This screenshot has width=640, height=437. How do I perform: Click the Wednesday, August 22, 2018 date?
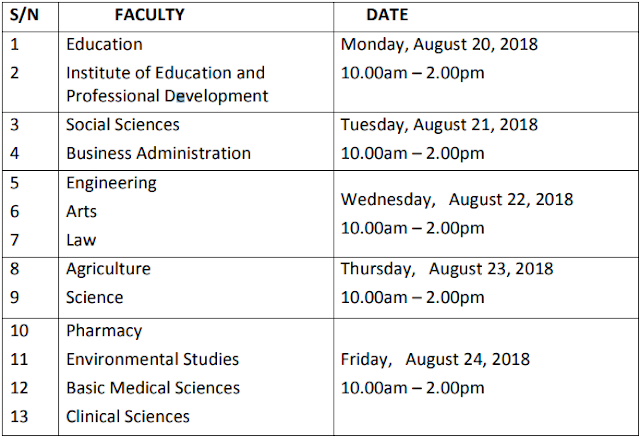(457, 199)
